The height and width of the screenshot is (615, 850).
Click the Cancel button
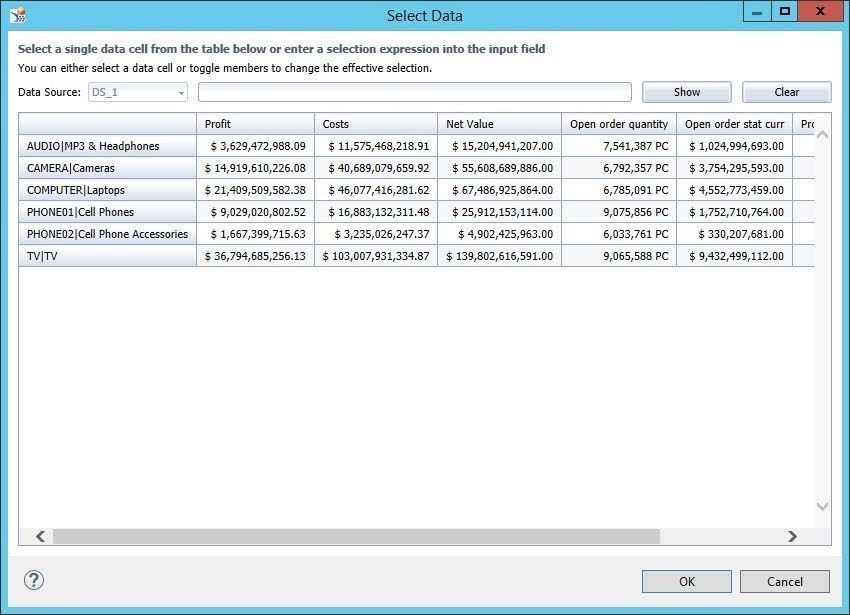point(785,581)
